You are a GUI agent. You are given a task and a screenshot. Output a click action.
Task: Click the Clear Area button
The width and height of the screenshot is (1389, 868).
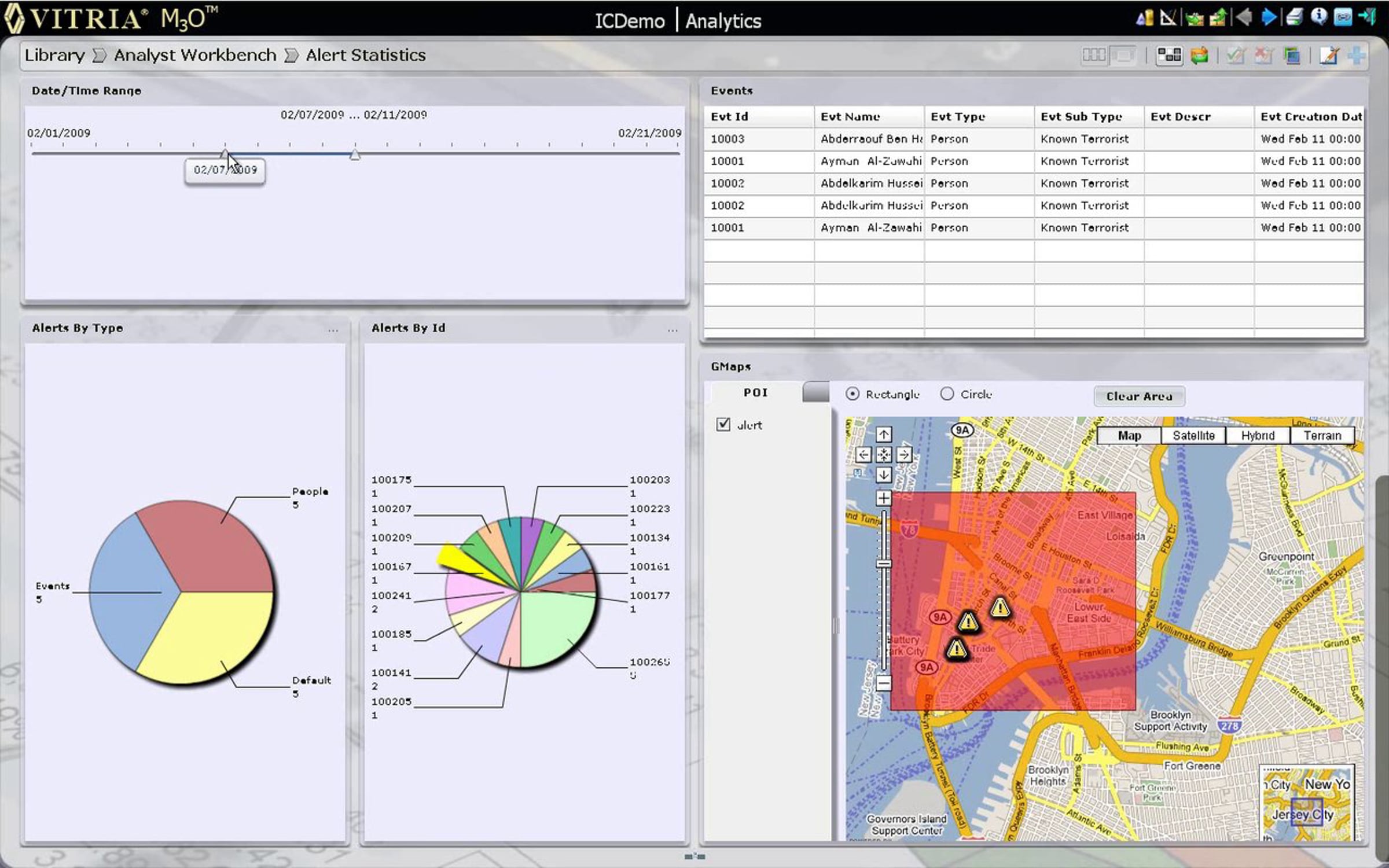pos(1138,396)
